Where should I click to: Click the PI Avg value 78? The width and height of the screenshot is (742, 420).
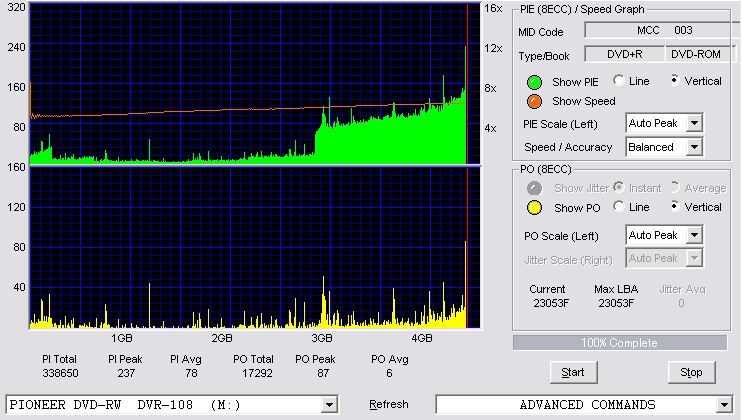tap(191, 373)
